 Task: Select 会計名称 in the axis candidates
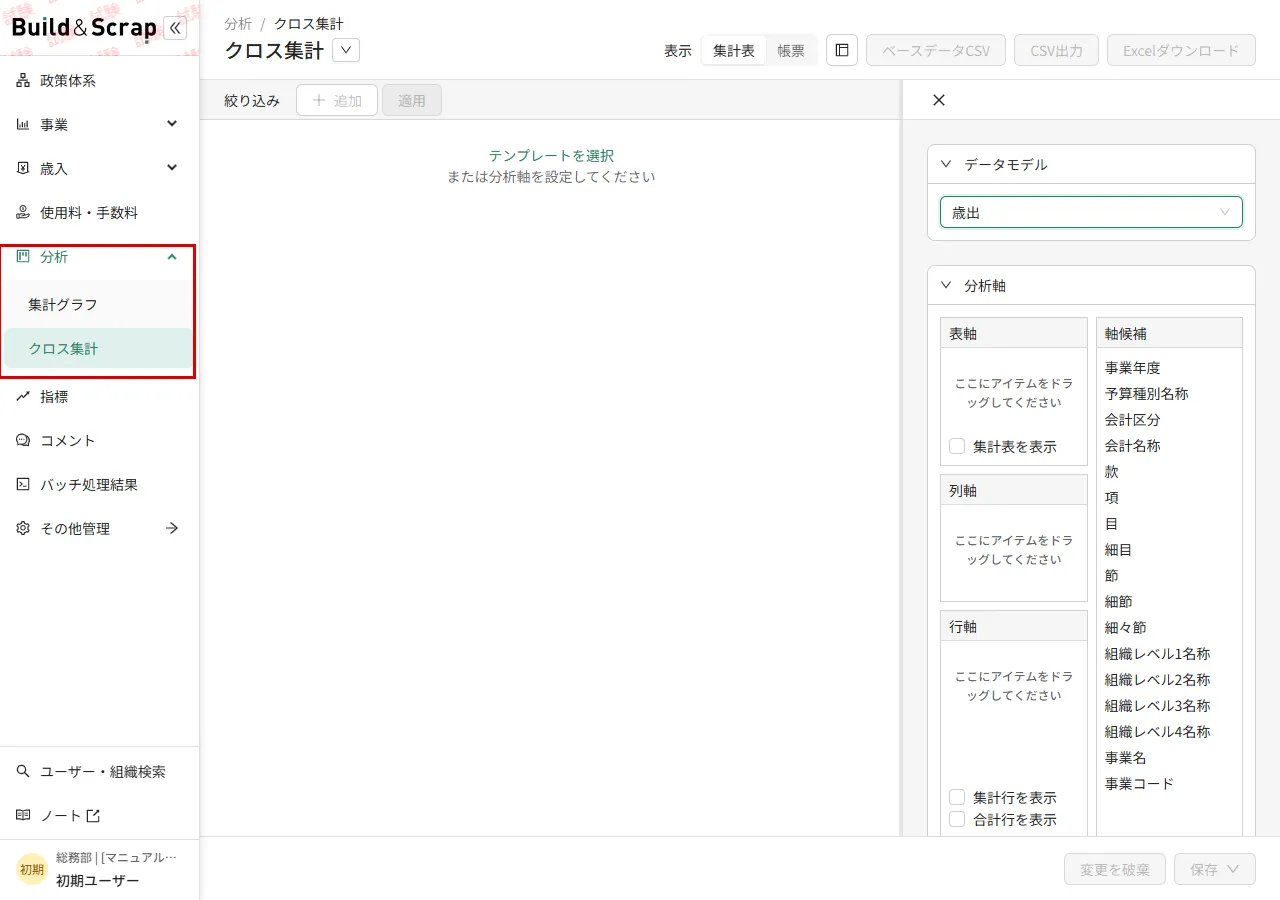1133,446
